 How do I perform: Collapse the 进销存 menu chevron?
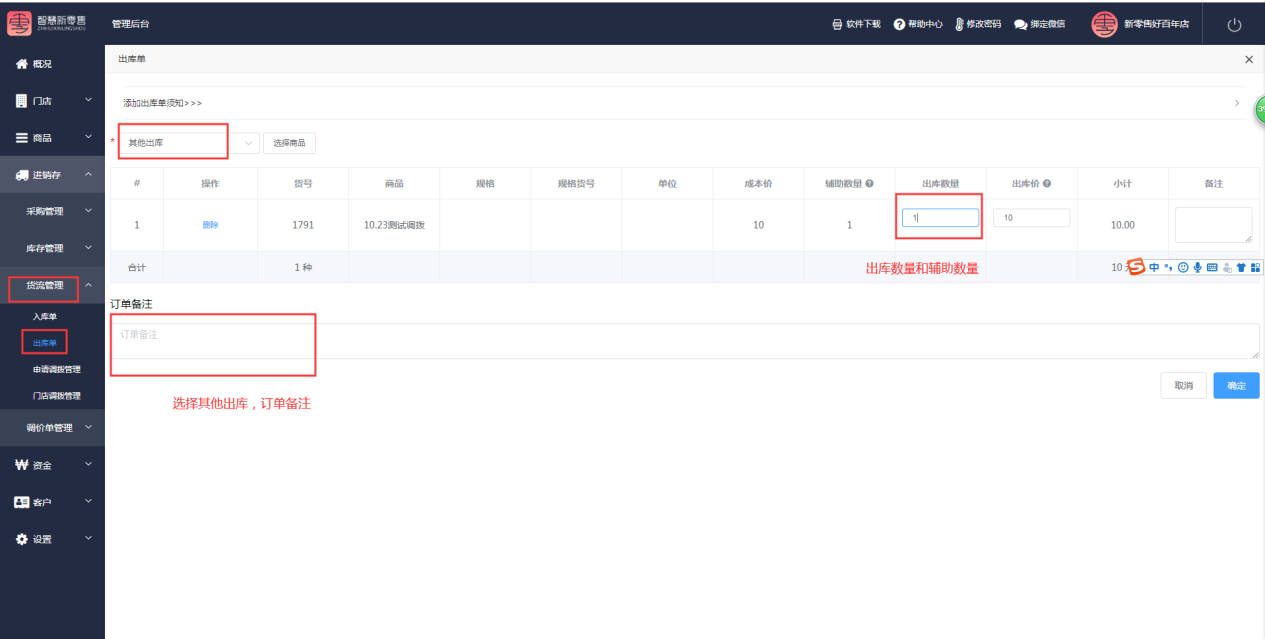(x=88, y=174)
